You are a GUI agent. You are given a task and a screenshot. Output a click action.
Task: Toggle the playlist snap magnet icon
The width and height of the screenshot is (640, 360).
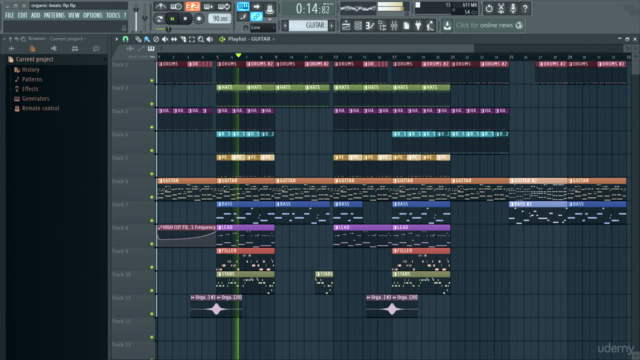[x=125, y=39]
